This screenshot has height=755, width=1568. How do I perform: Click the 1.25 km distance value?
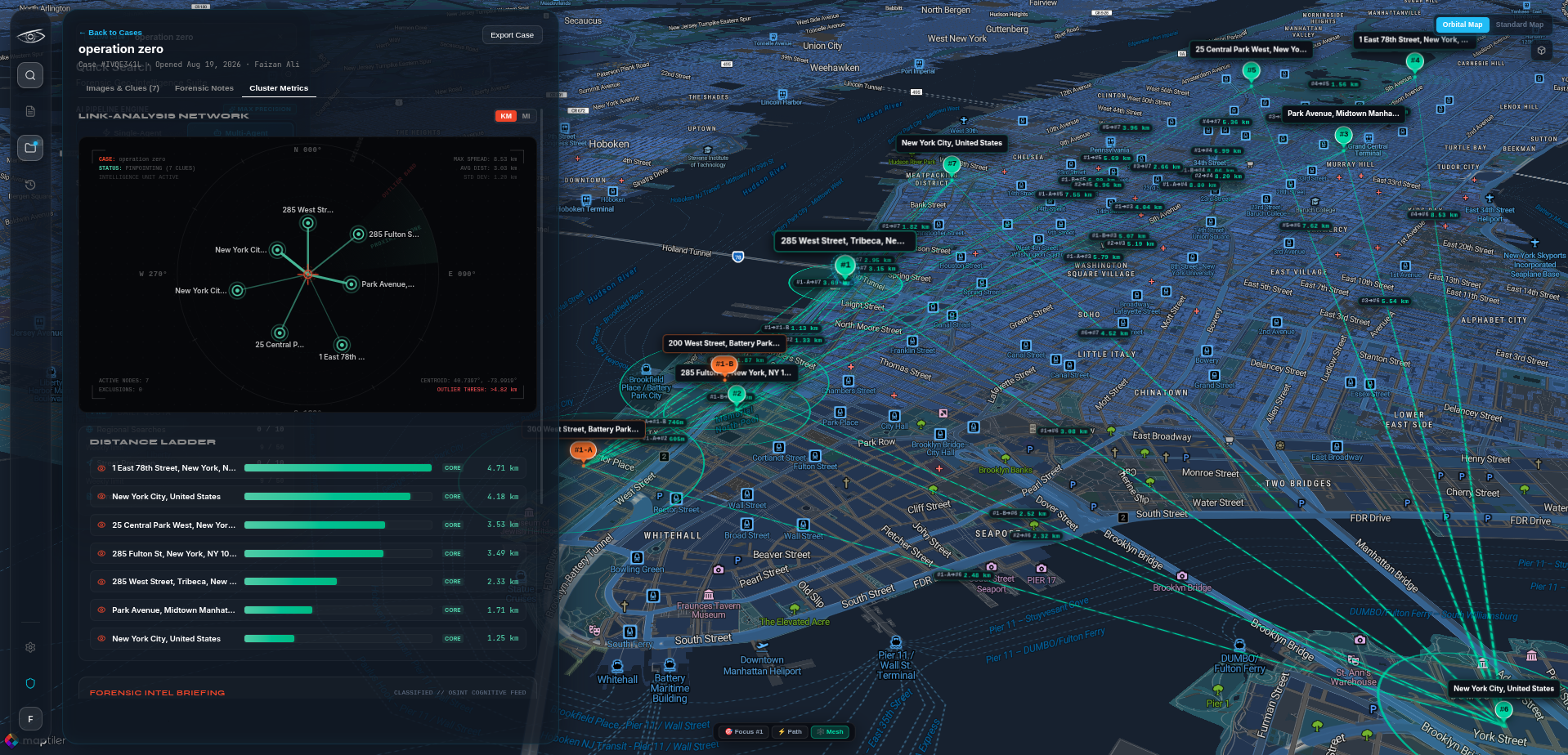pyautogui.click(x=503, y=639)
